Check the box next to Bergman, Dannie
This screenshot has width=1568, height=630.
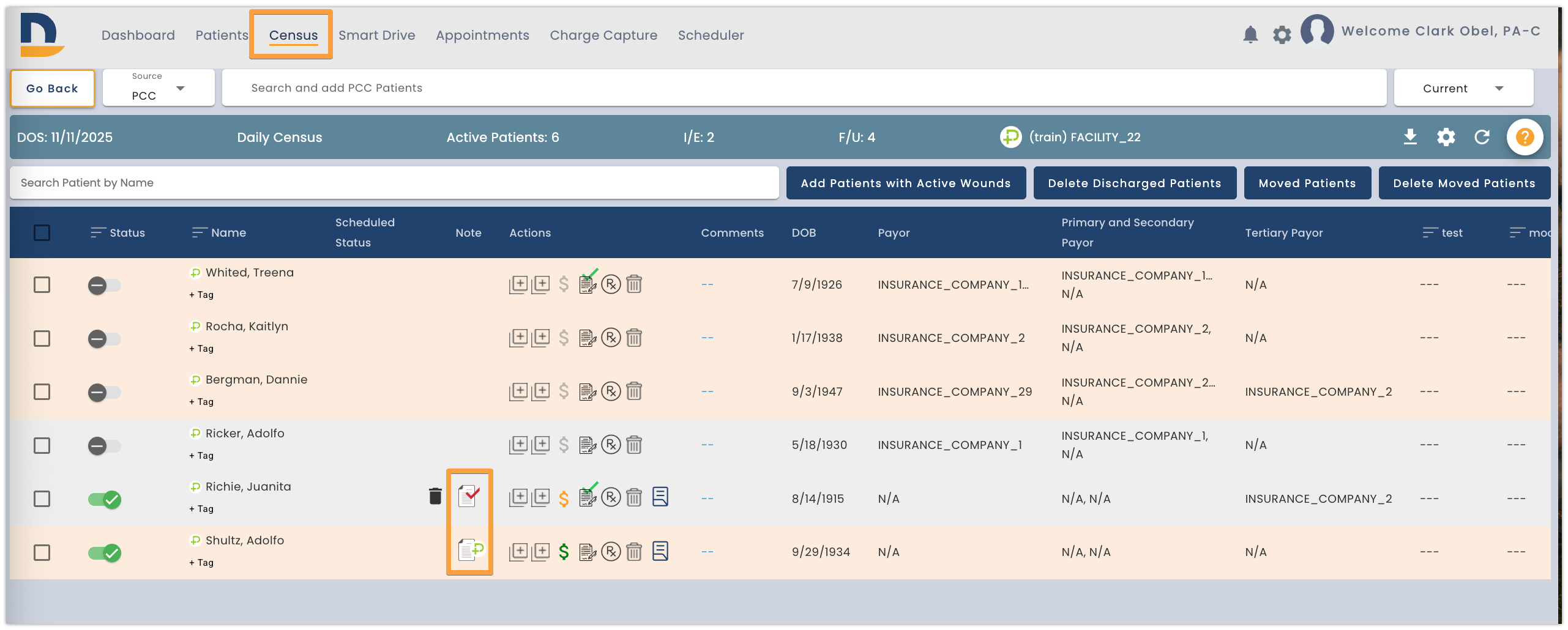pyautogui.click(x=42, y=391)
